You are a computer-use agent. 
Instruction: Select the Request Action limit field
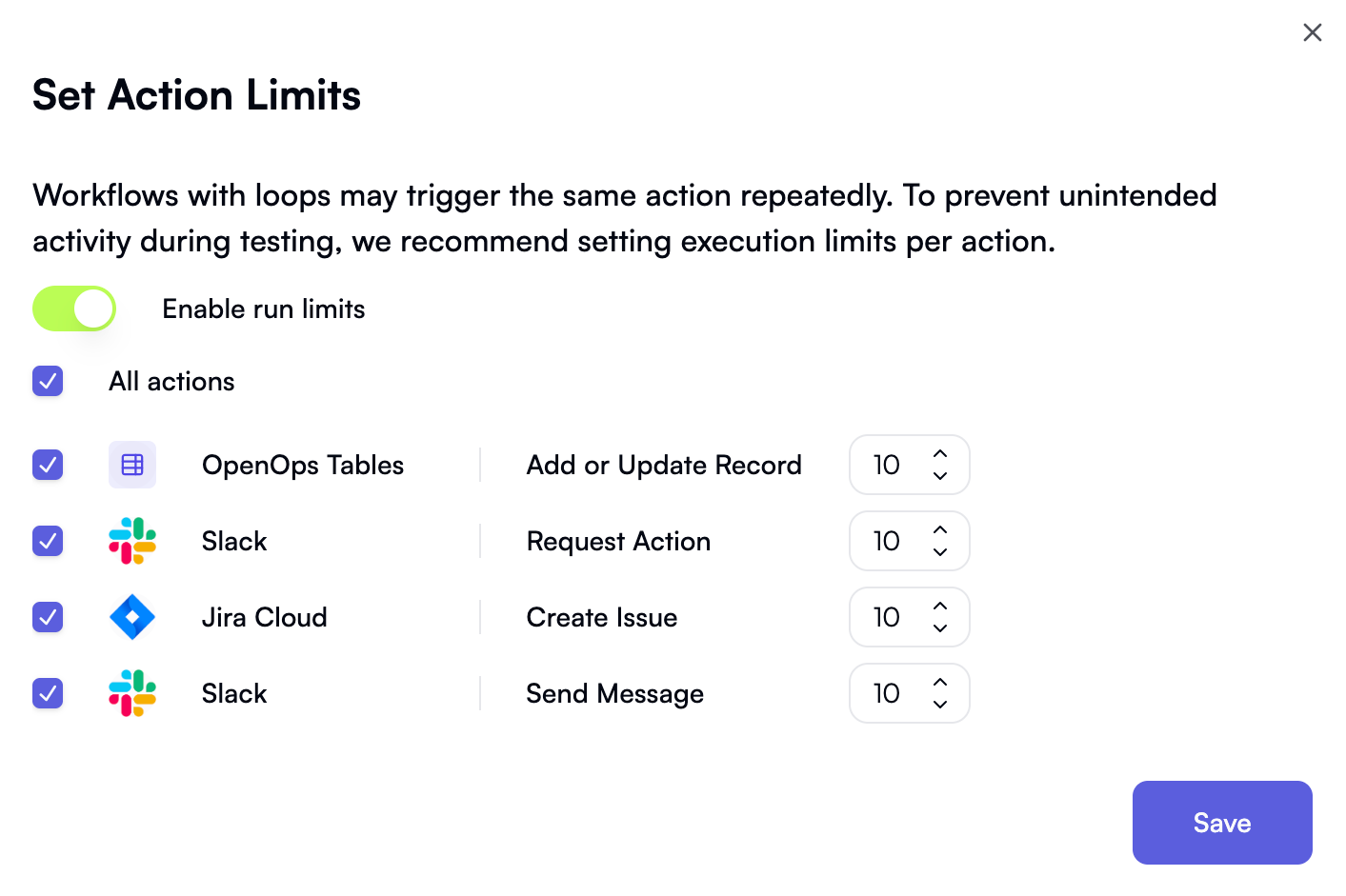[x=891, y=541]
